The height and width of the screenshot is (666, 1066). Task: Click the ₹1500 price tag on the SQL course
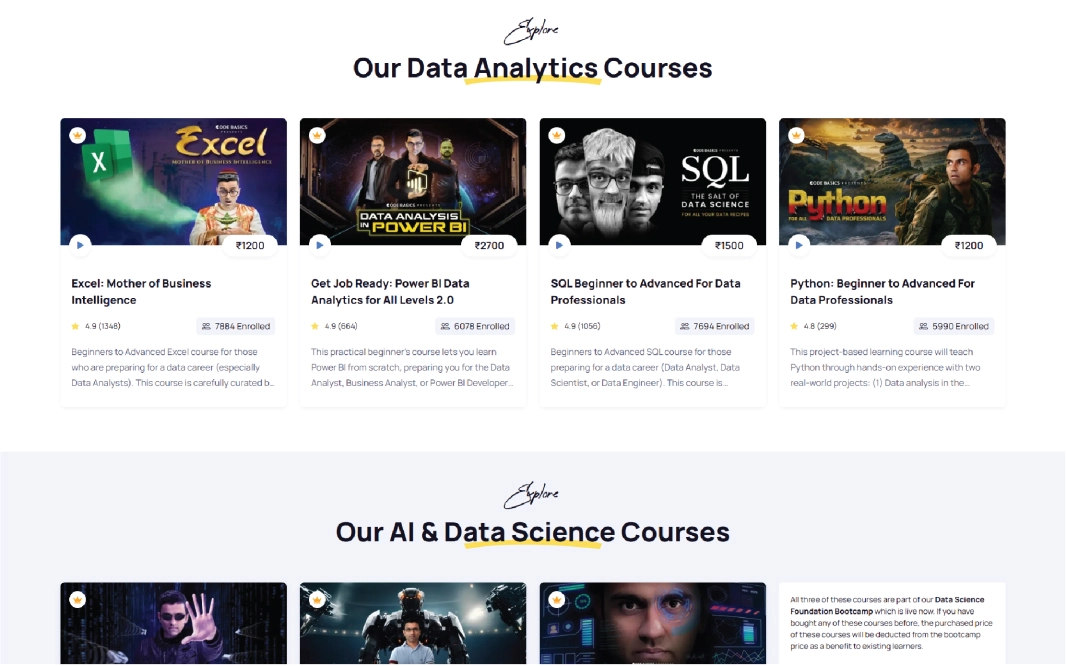coord(728,245)
